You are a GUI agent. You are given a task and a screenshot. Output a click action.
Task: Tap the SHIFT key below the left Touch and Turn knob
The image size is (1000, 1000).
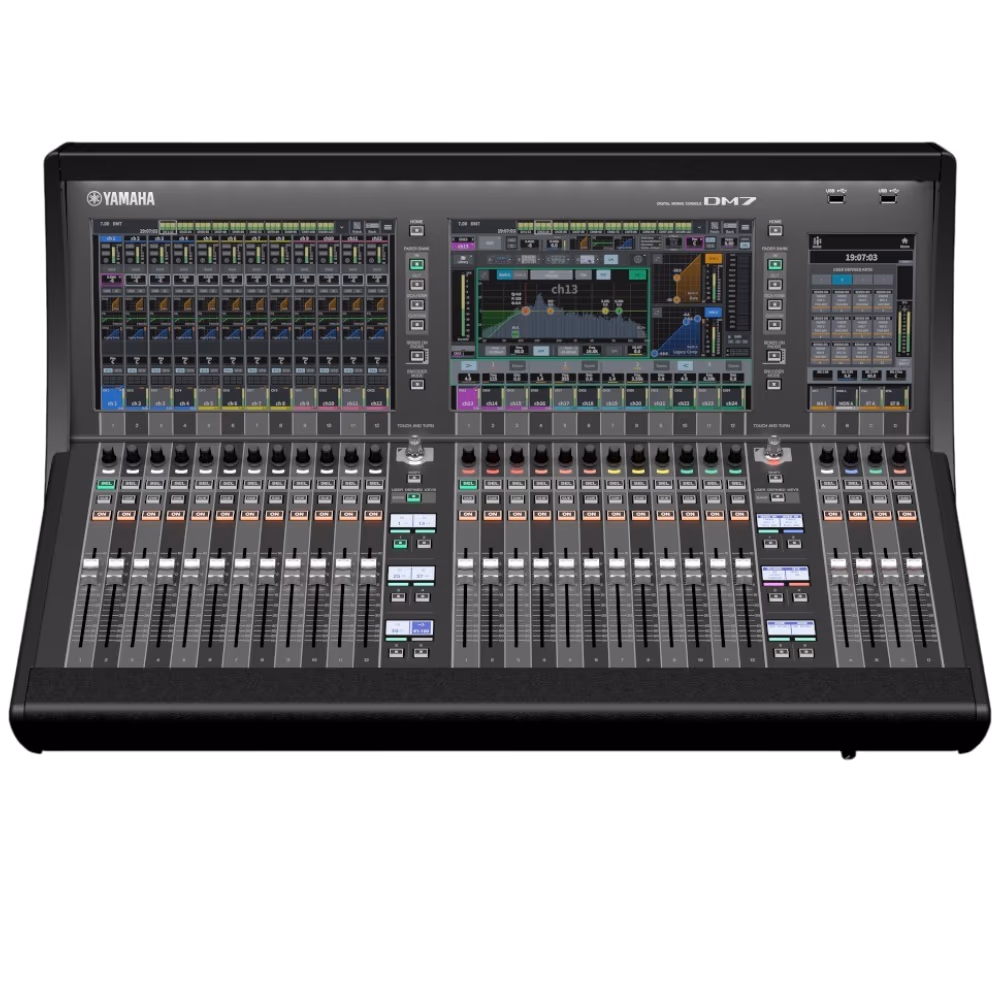(415, 478)
